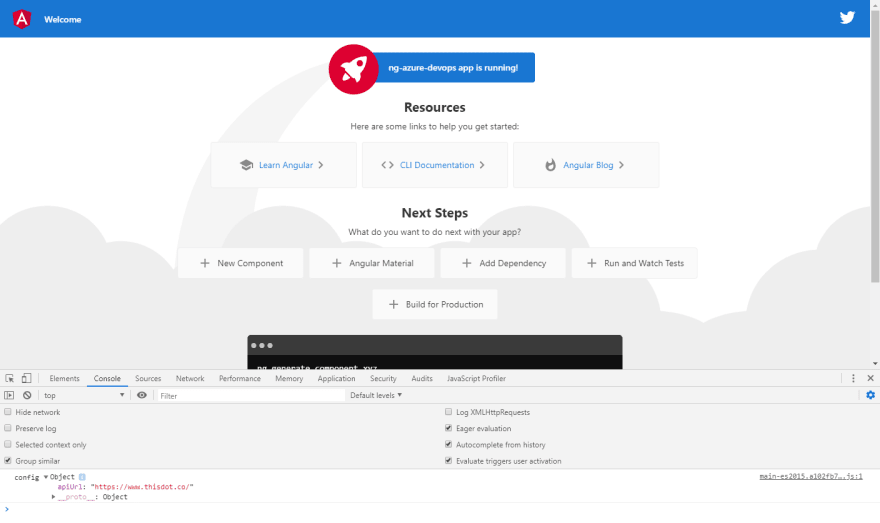Image resolution: width=880 pixels, height=523 pixels.
Task: Click the plus icon on Run and Watch Tests
Action: (592, 263)
